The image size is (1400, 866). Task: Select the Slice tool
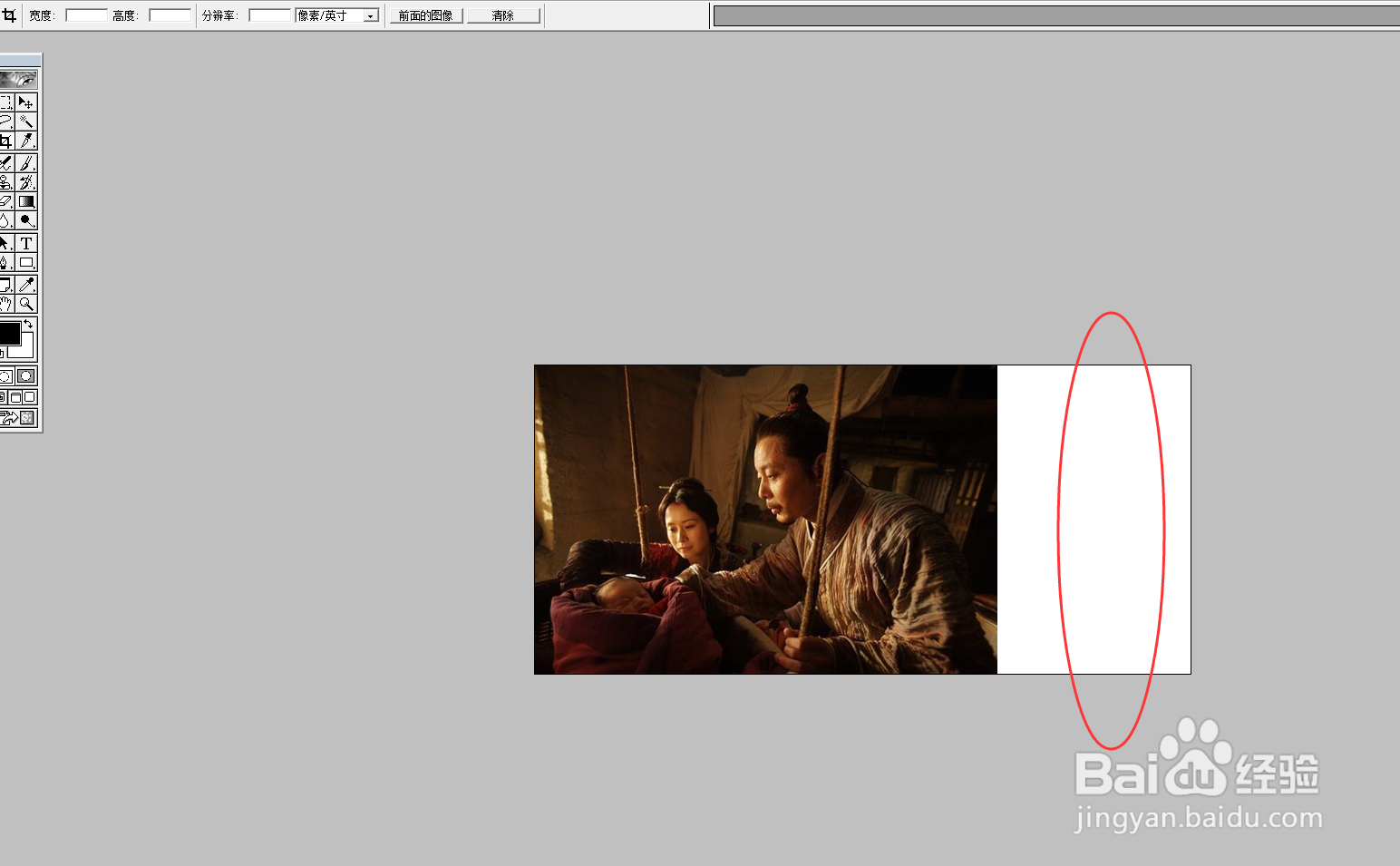(26, 141)
